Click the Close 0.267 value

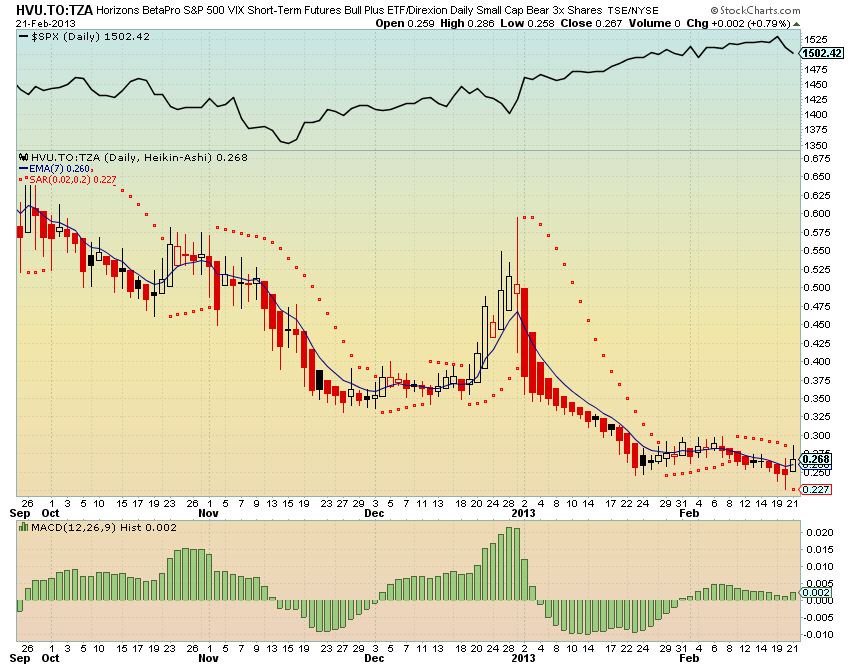(x=591, y=23)
